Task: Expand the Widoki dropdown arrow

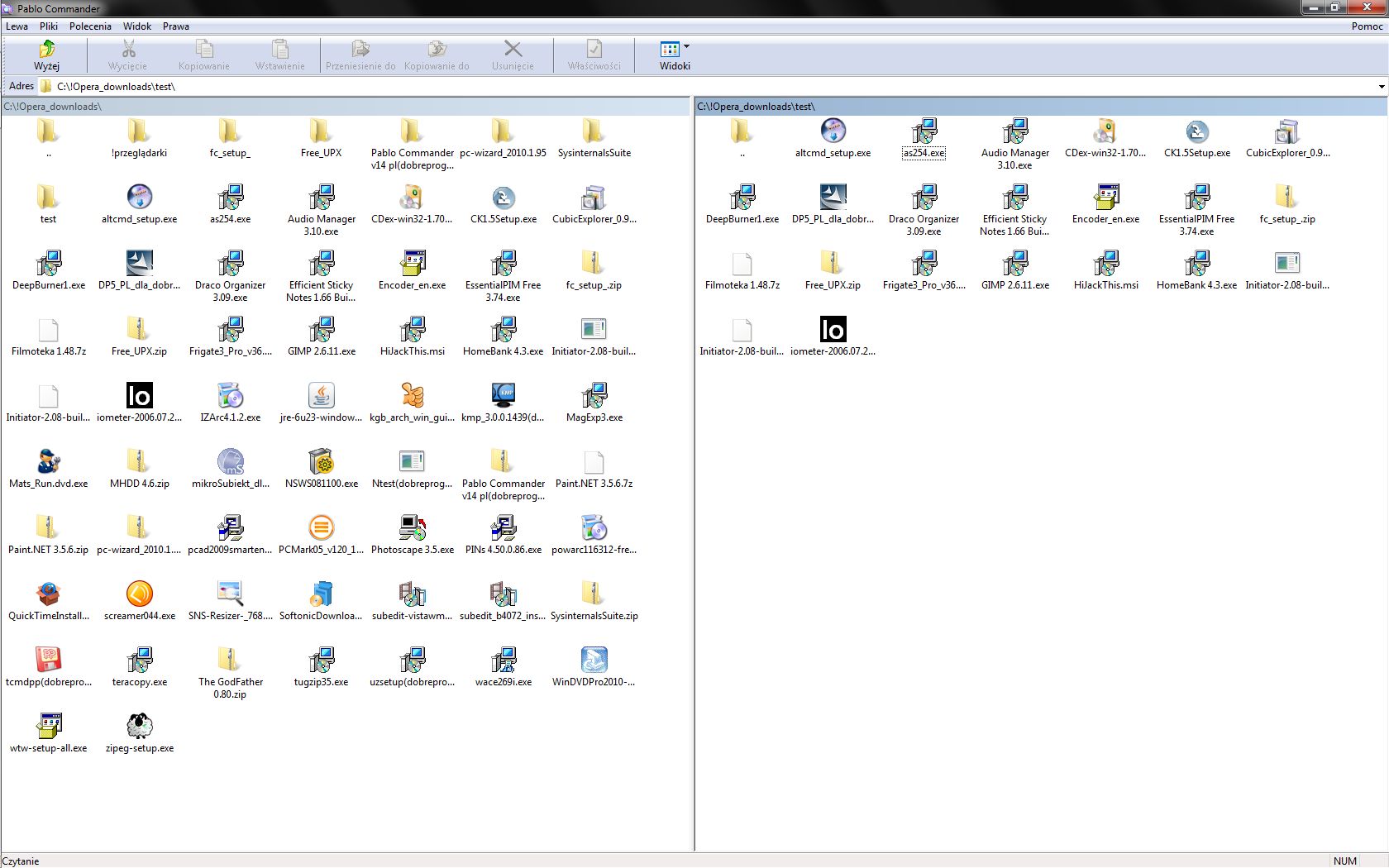Action: point(686,47)
